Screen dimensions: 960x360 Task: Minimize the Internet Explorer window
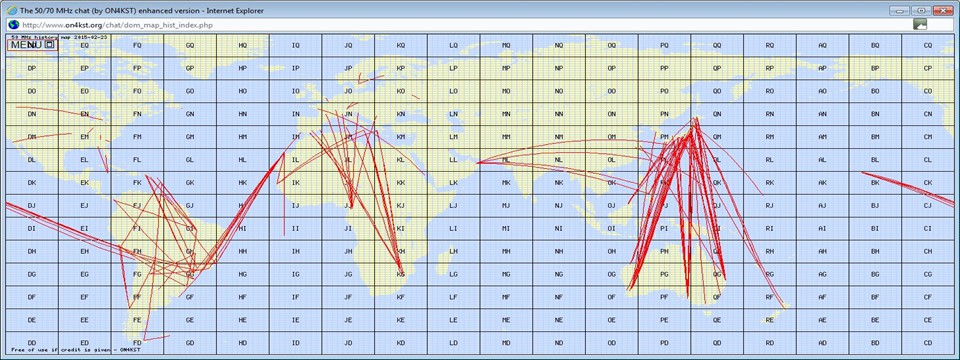click(x=899, y=10)
